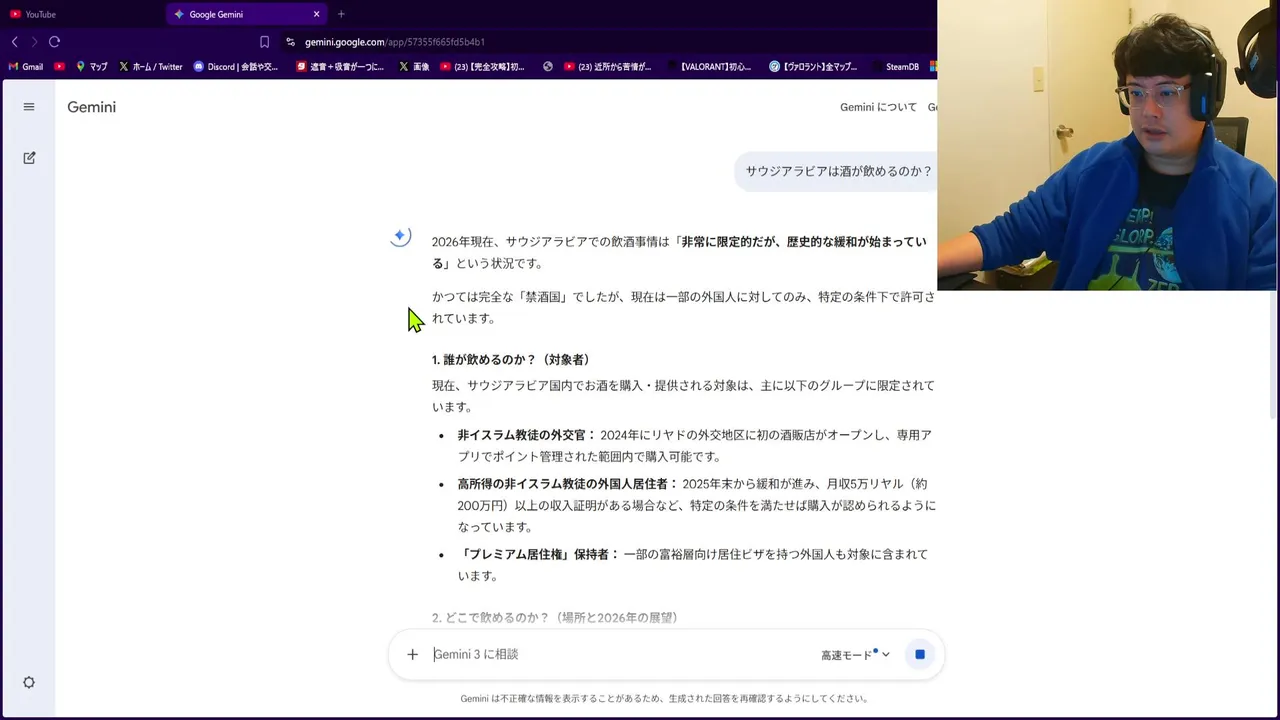Viewport: 1280px width, 720px height.
Task: Click bullet text 非イスラム教徒の外交官
Action: (x=526, y=435)
